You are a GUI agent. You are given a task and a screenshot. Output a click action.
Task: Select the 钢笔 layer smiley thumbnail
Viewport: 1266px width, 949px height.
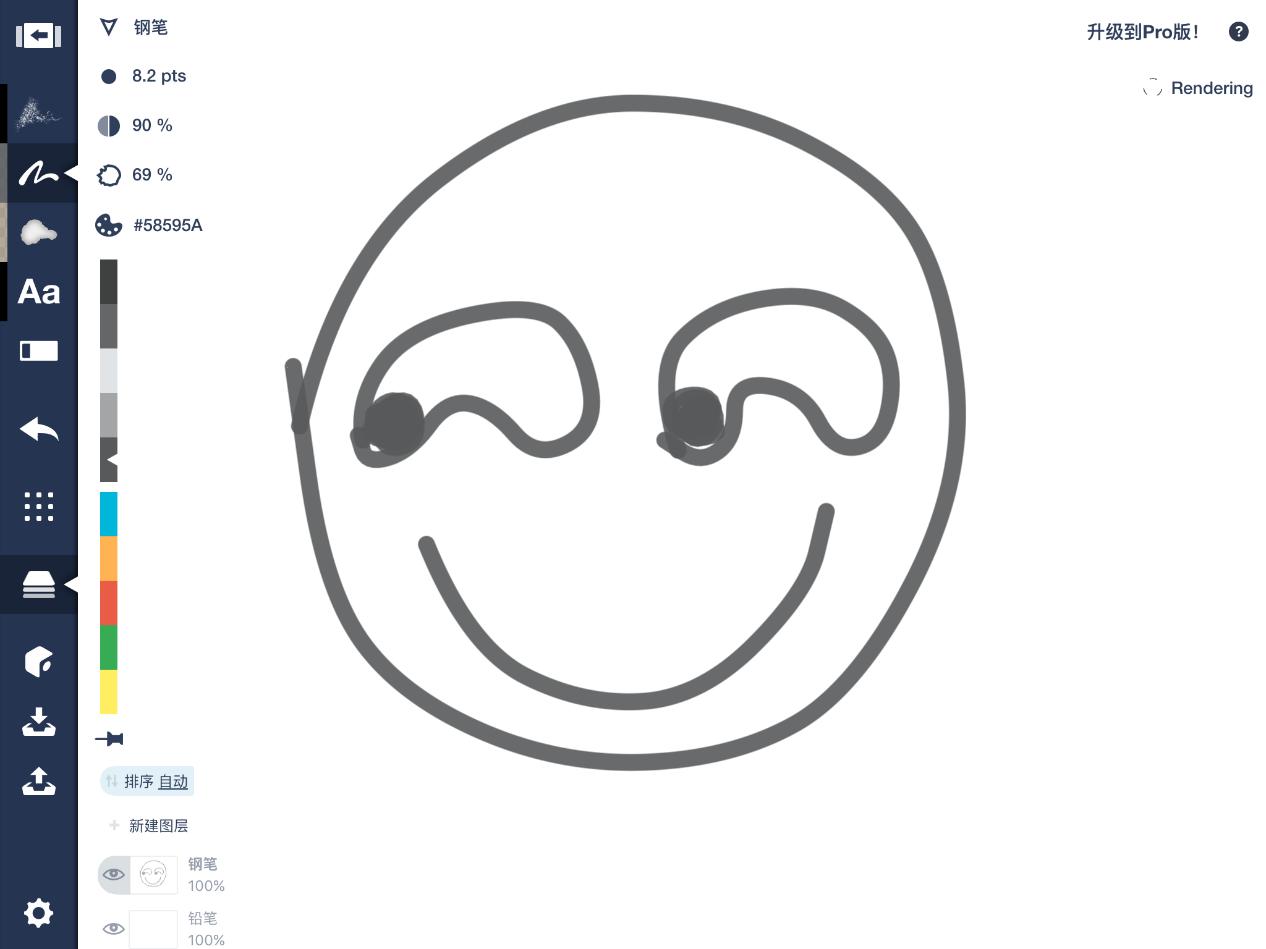tap(153, 875)
